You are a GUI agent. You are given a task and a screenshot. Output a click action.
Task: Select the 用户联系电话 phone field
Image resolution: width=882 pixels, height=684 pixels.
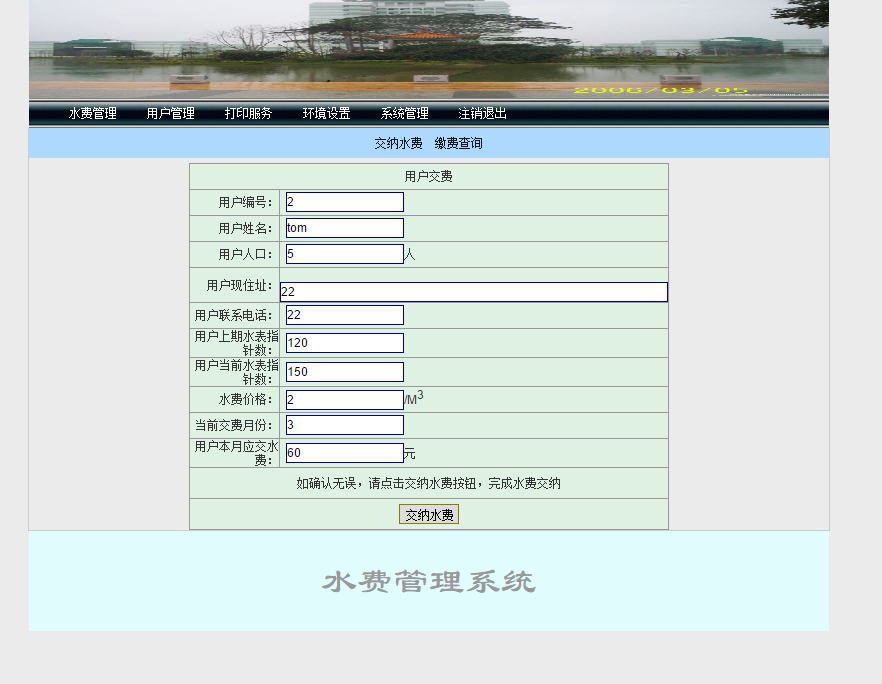[x=343, y=314]
